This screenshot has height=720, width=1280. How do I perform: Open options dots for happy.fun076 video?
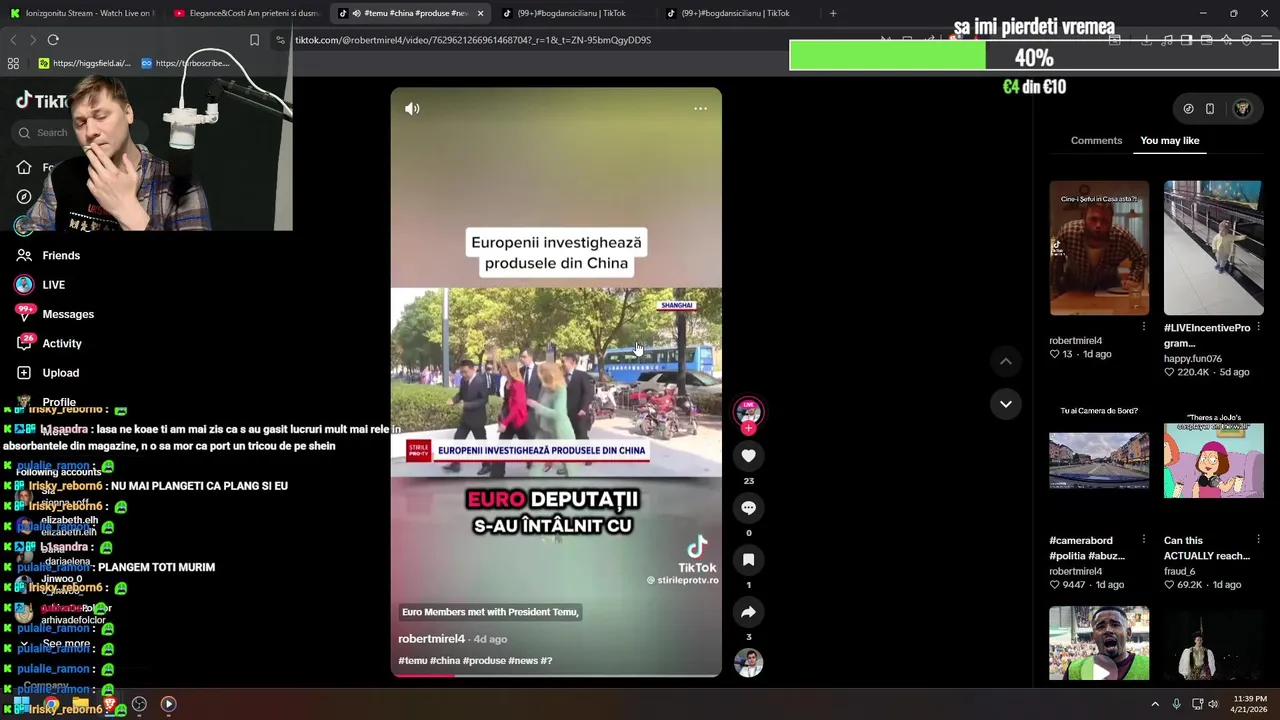(x=1258, y=327)
